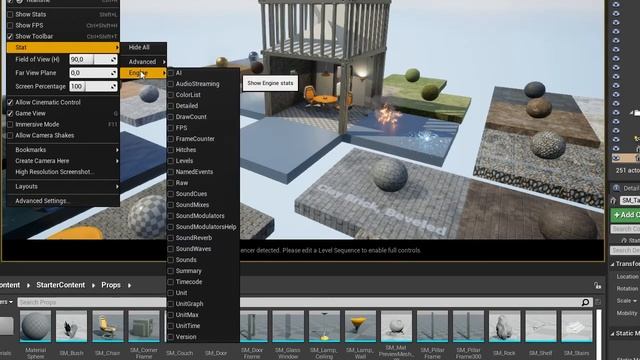
Task: Open the Stat submenu
Action: 63,47
